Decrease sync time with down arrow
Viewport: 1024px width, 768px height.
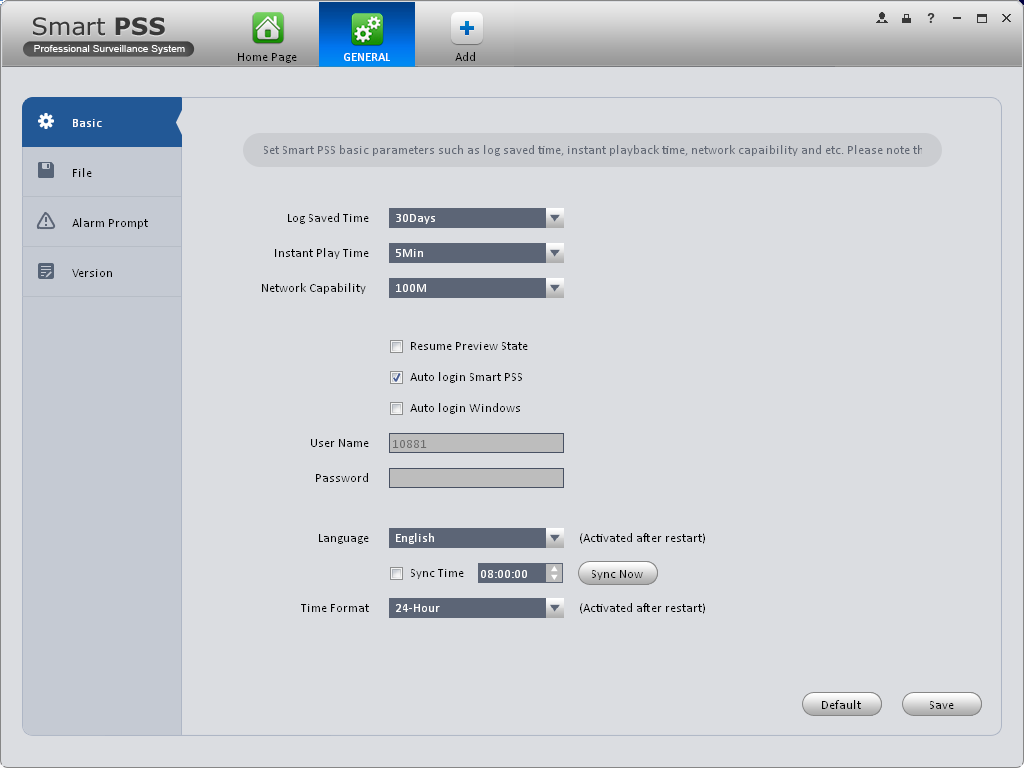[554, 578]
